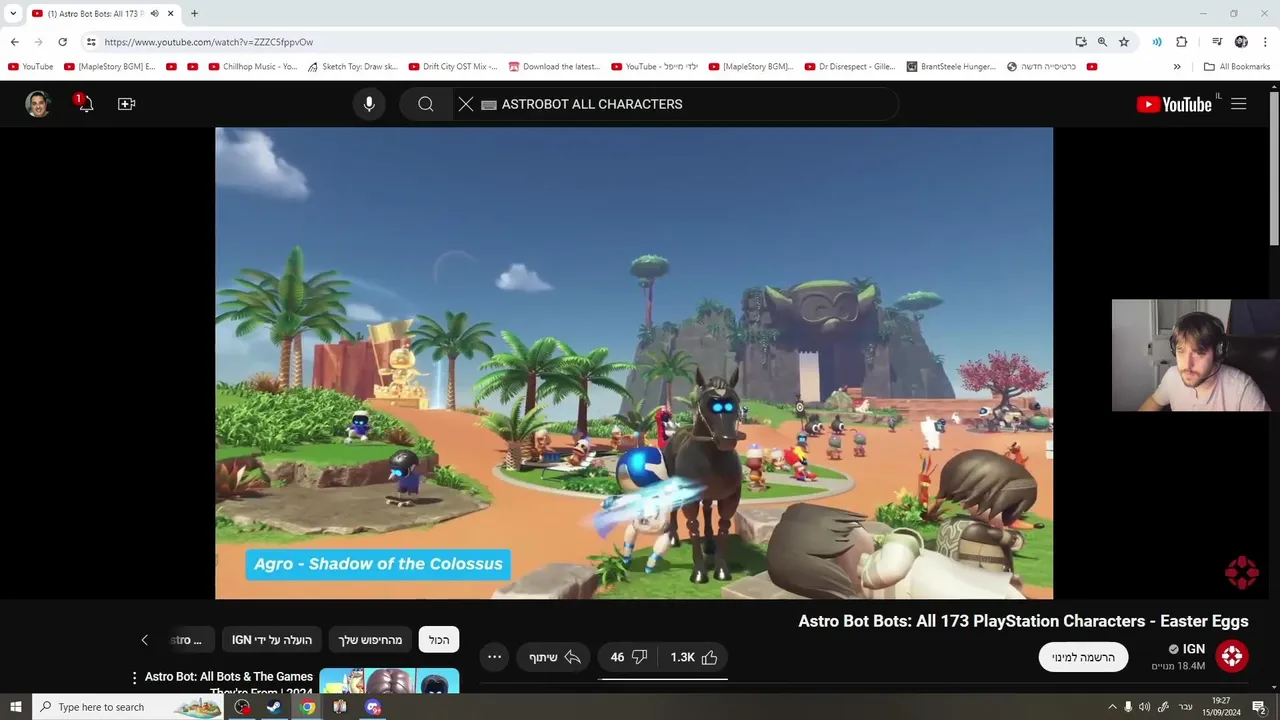Open options for the suggested video
The width and height of the screenshot is (1280, 720).
134,678
